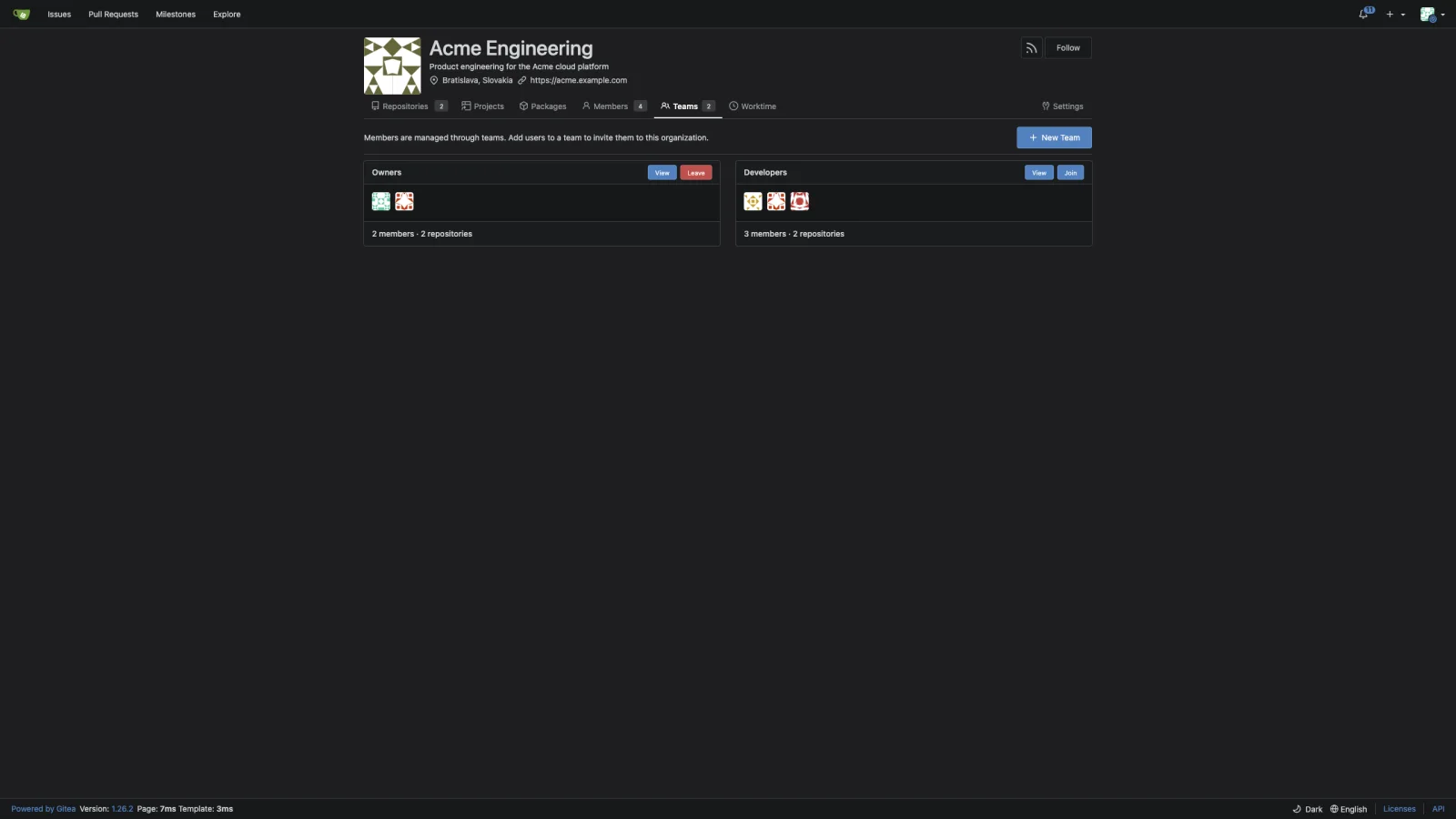Screen dimensions: 1456x819
Task: Expand the user avatar menu
Action: 1432,15
